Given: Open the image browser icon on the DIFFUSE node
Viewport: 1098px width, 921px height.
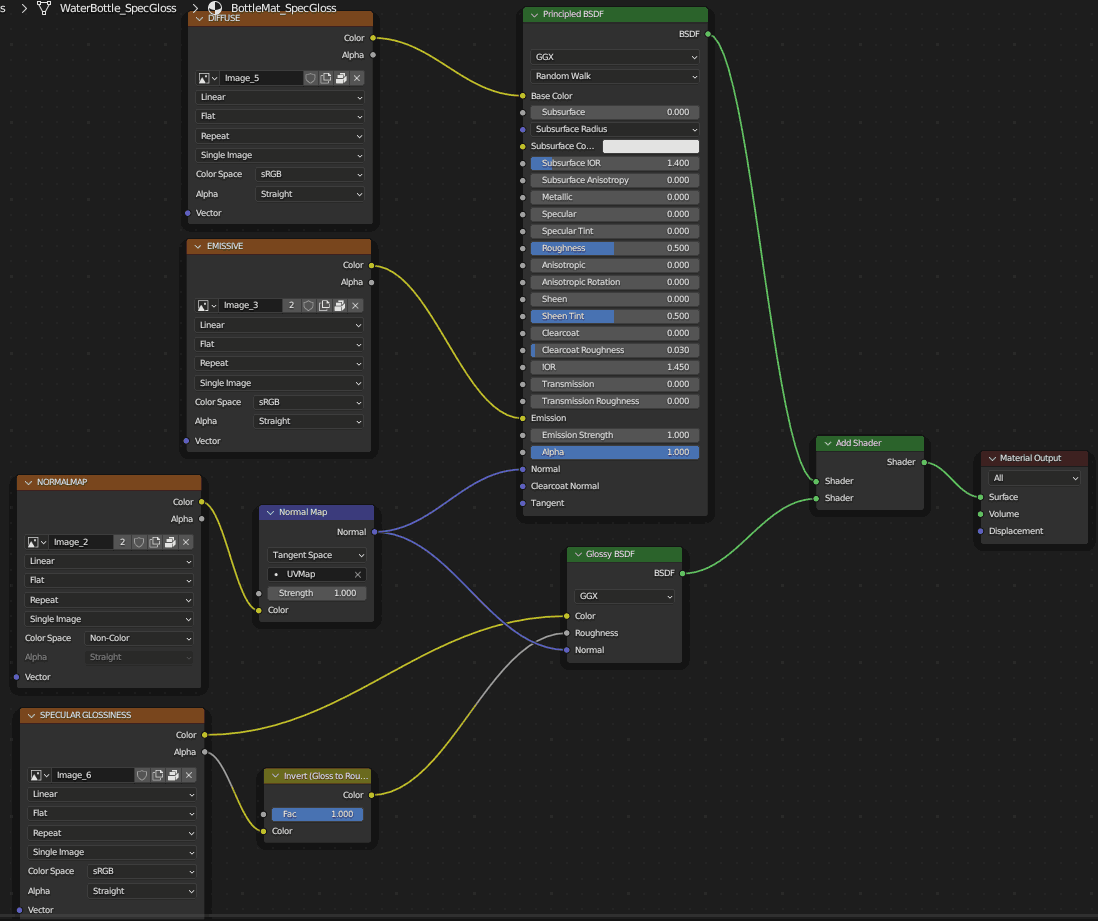Looking at the screenshot, I should point(203,78).
